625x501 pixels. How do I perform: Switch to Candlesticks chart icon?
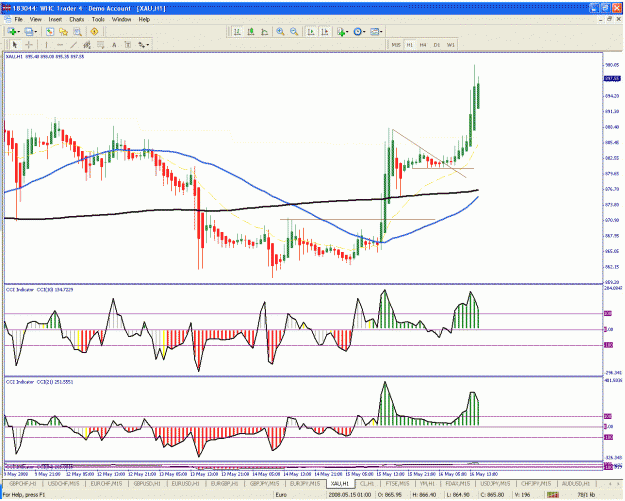click(x=251, y=31)
